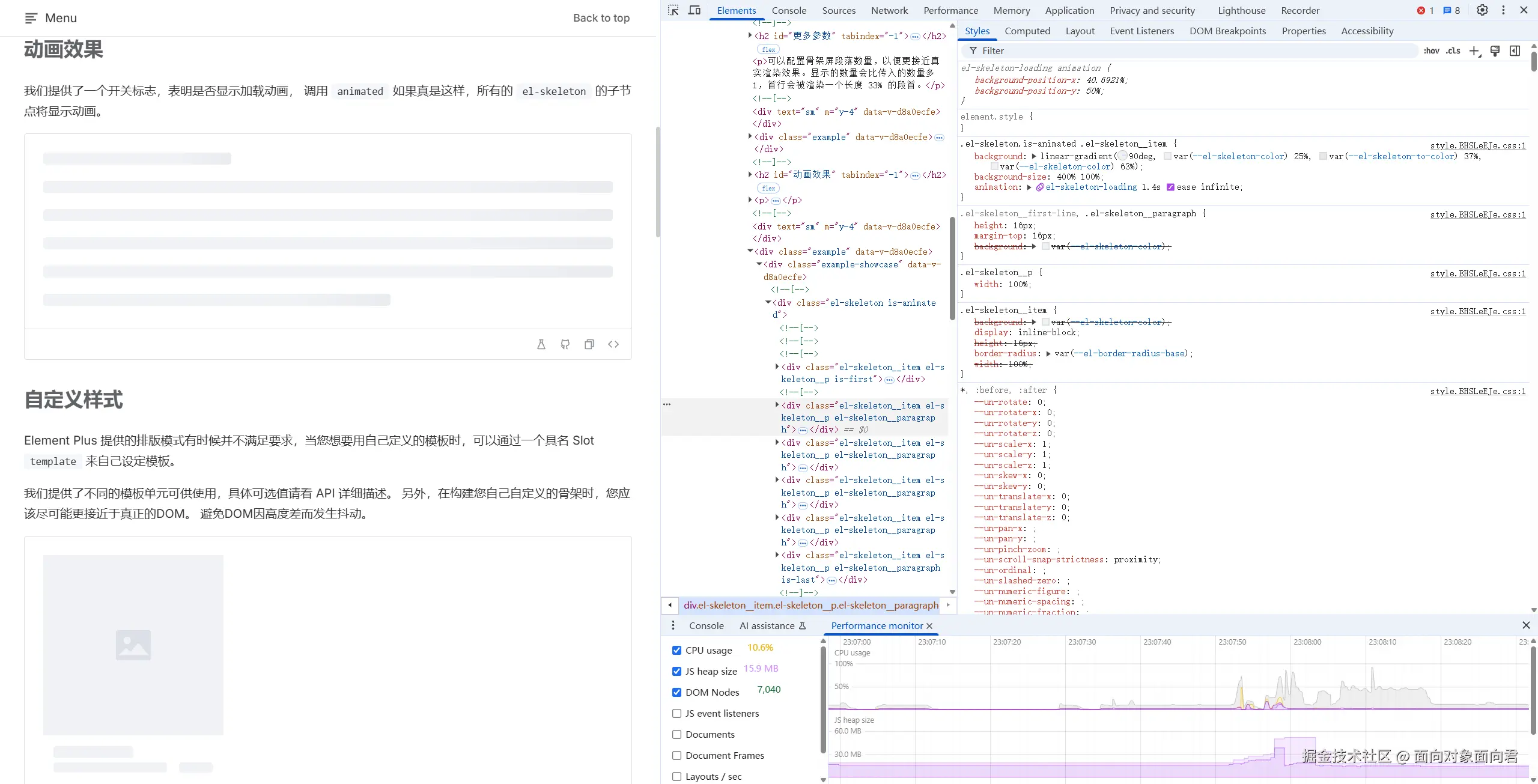This screenshot has width=1538, height=784.
Task: Click the Back to top link
Action: pos(601,18)
